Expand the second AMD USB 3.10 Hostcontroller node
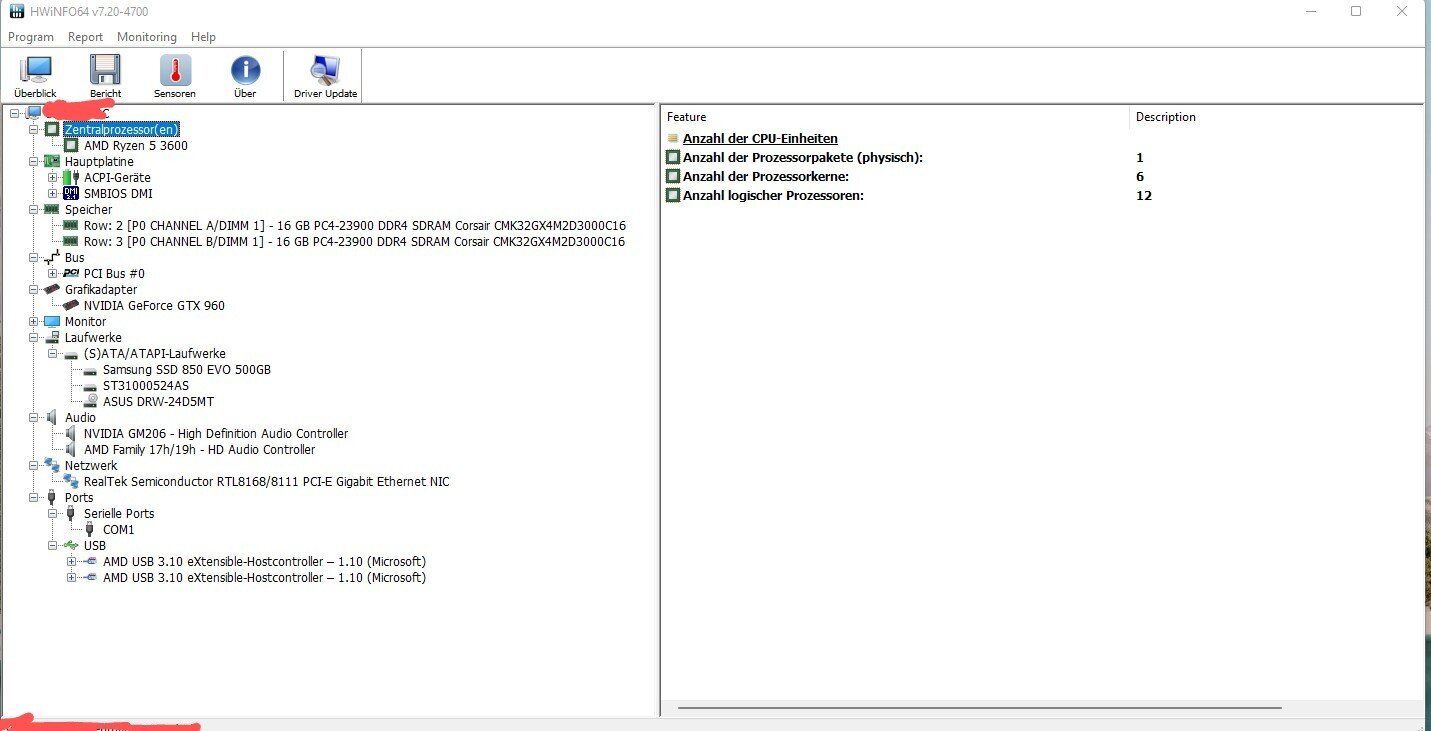Viewport: 1431px width, 731px height. [x=72, y=578]
